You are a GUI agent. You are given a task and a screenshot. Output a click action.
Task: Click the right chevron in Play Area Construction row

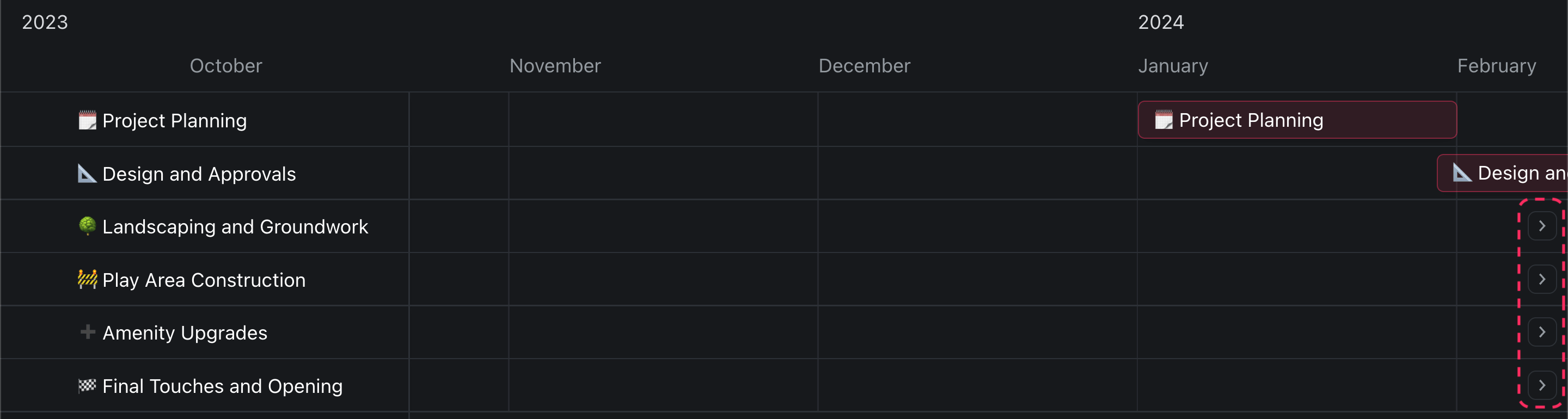coord(1541,279)
